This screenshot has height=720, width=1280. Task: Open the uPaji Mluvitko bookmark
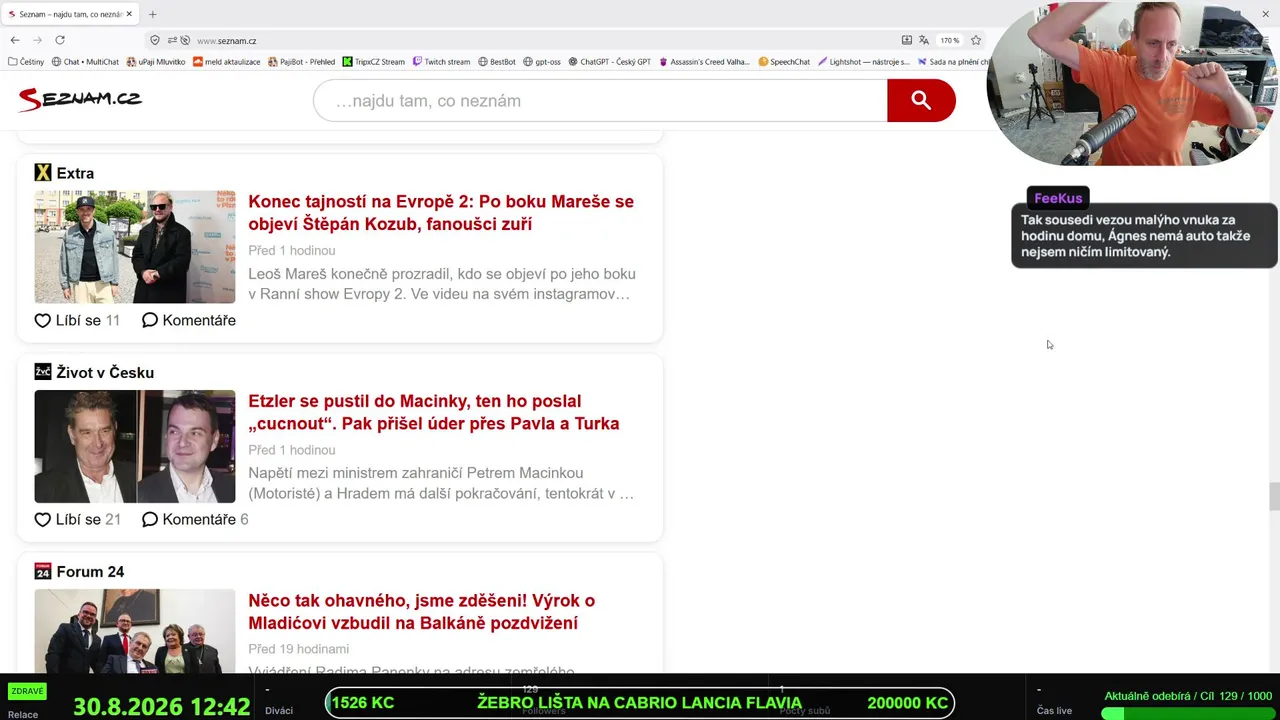156,62
